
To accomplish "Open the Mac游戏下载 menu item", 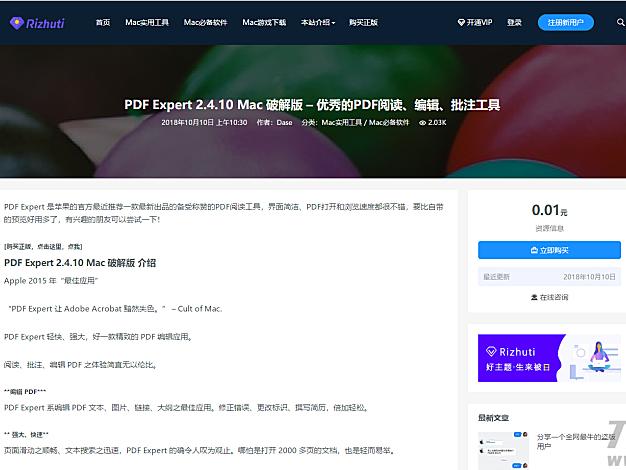I will click(264, 22).
